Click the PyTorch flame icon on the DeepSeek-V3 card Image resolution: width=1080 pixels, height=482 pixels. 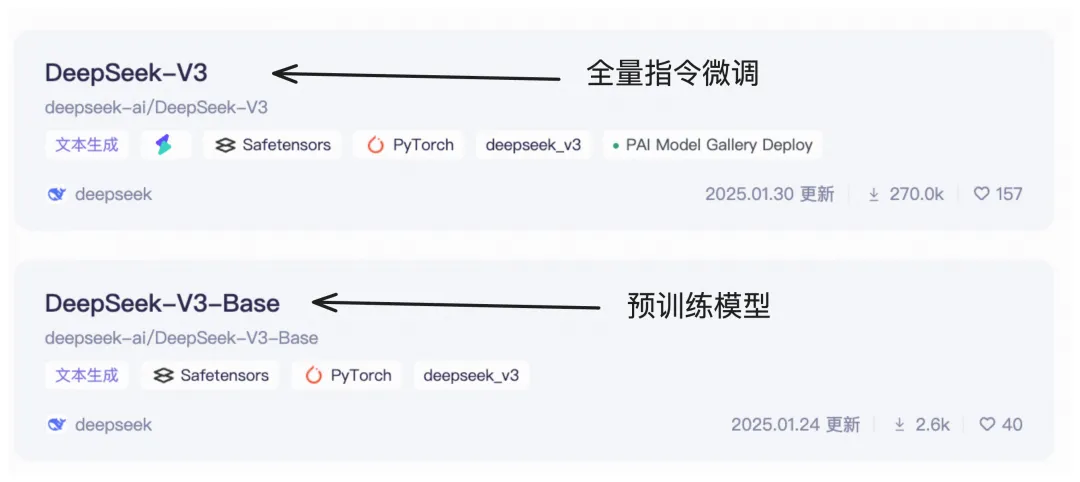[375, 145]
